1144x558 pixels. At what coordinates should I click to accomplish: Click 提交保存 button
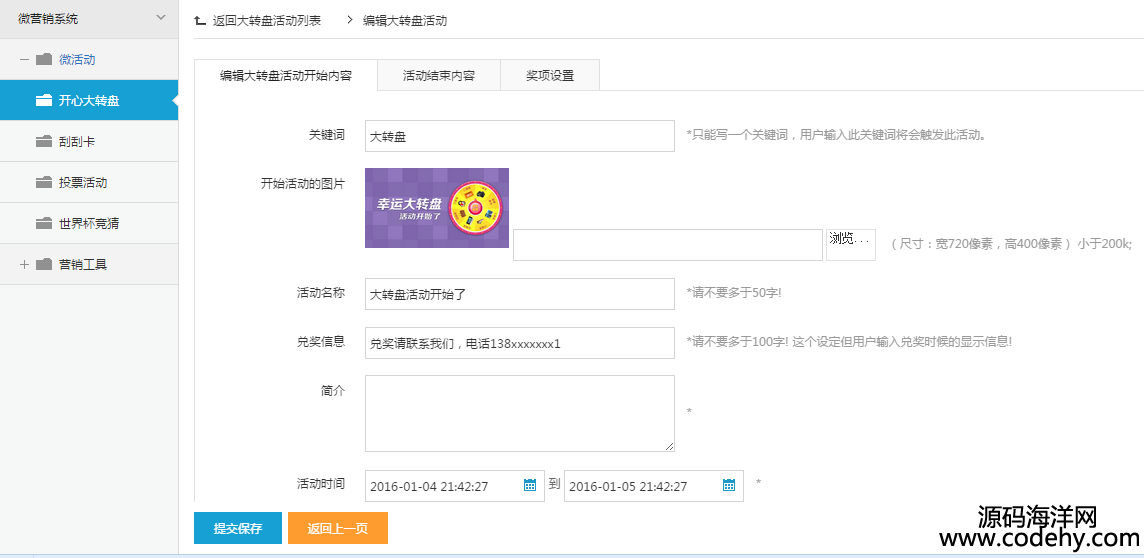point(238,528)
